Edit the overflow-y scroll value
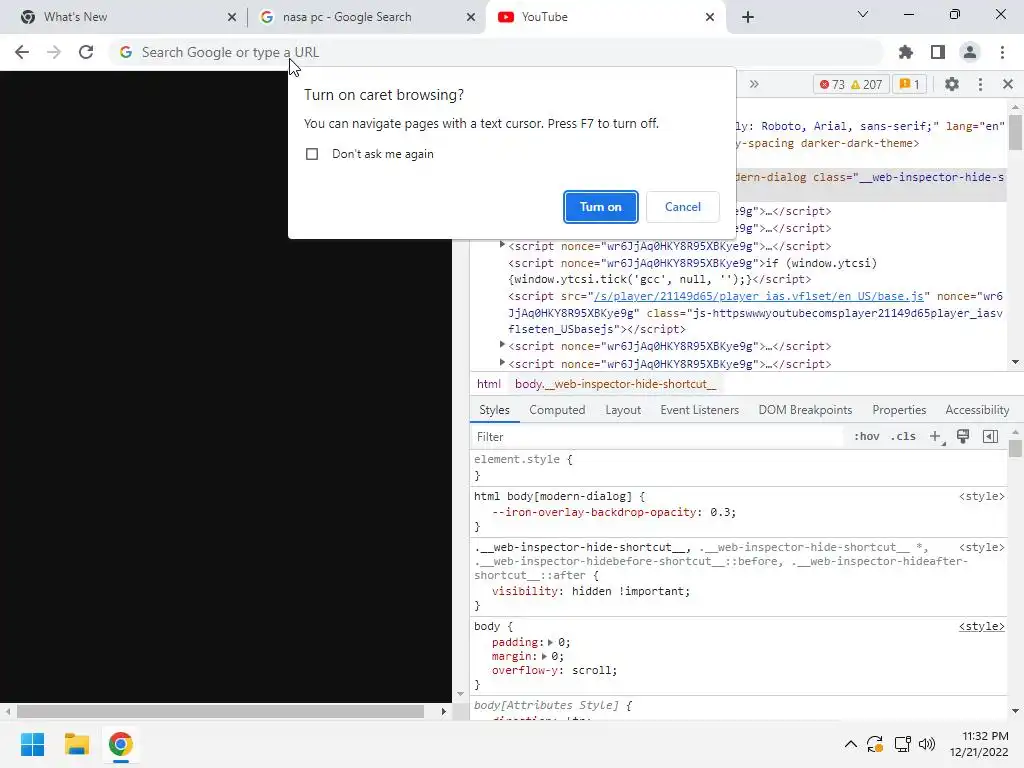This screenshot has height=768, width=1024. (592, 671)
